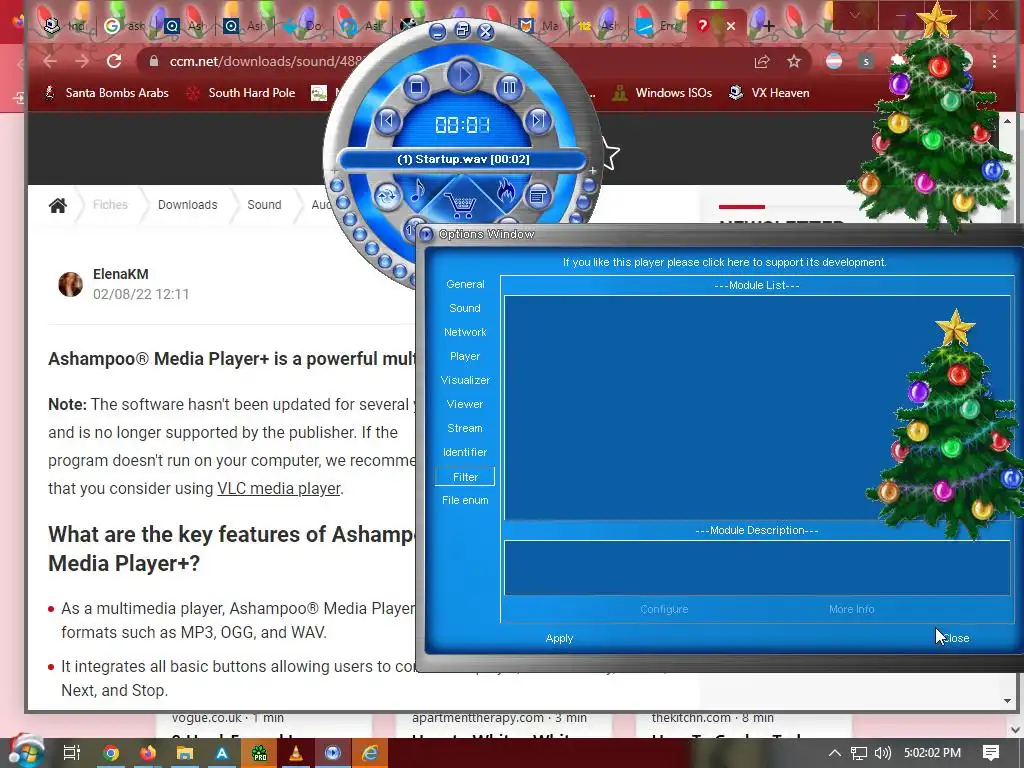Click the player time counter display
This screenshot has height=768, width=1024.
(462, 125)
